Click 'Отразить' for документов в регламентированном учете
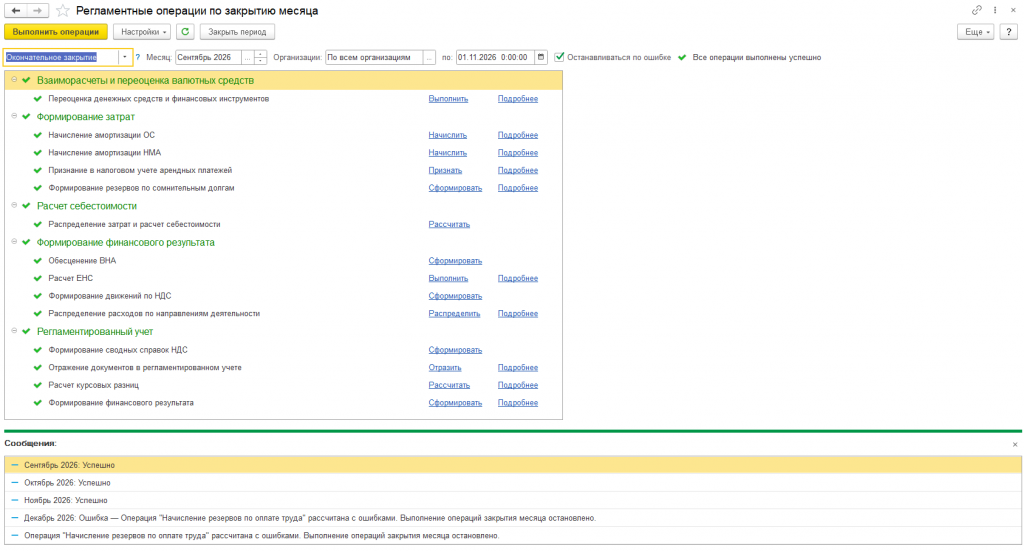Image resolution: width=1024 pixels, height=551 pixels. pyautogui.click(x=445, y=368)
